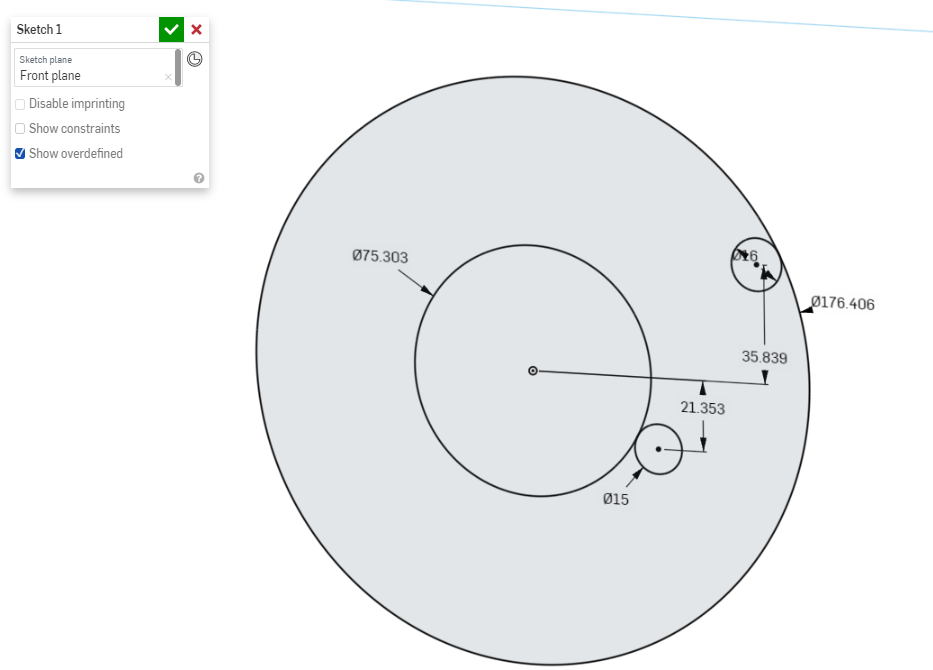Select the Ø16 diameter dimension
This screenshot has height=670, width=933.
745,256
